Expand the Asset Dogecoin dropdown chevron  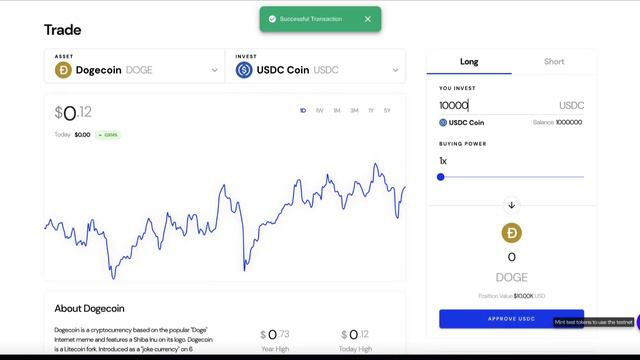coord(214,70)
